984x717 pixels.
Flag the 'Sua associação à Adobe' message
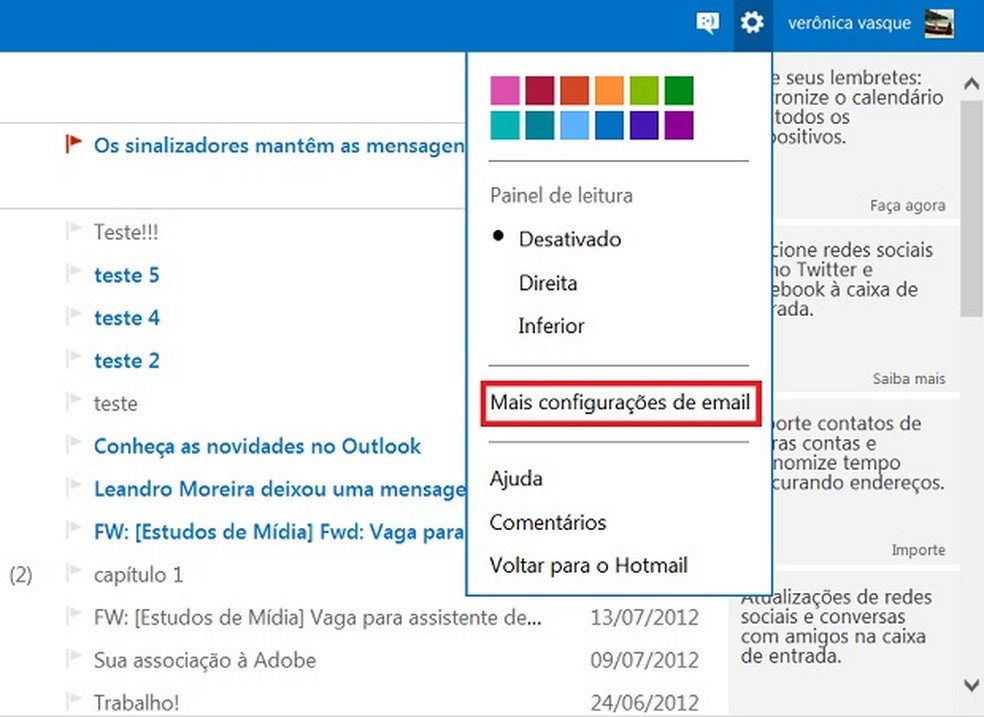[74, 660]
